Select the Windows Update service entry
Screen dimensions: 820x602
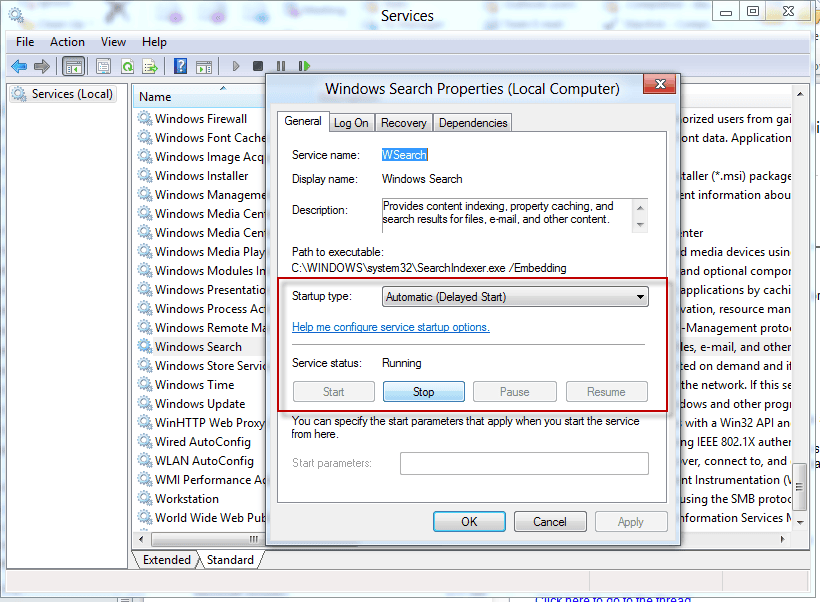click(x=200, y=404)
